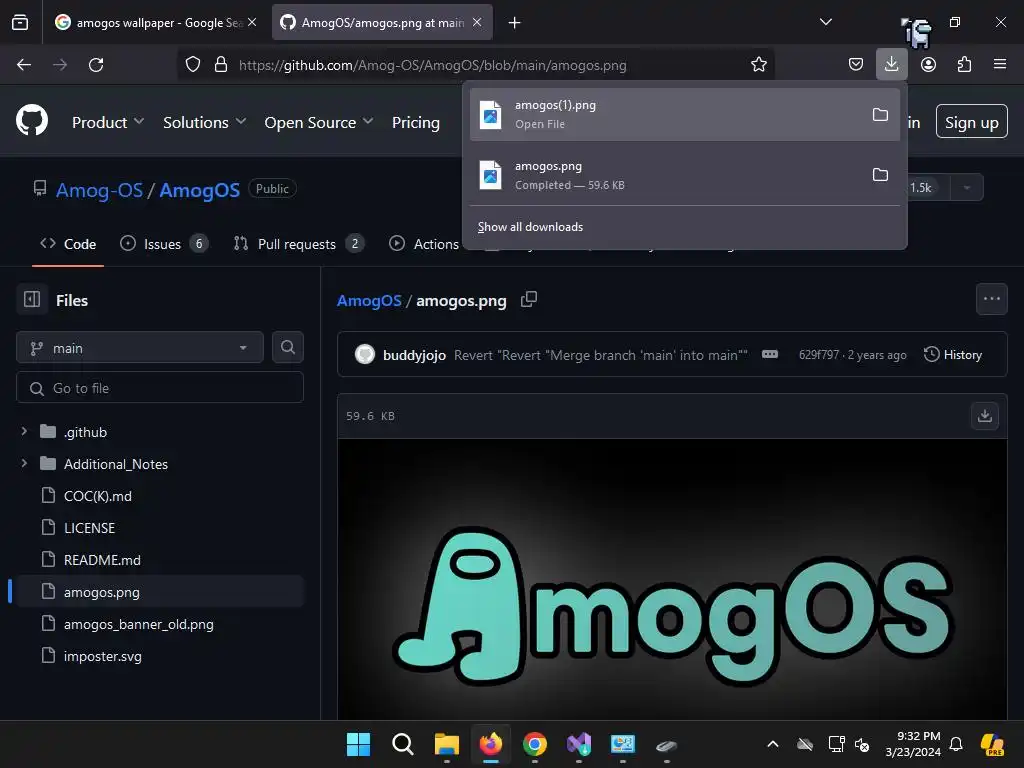
Task: Reload the current page
Action: point(96,65)
